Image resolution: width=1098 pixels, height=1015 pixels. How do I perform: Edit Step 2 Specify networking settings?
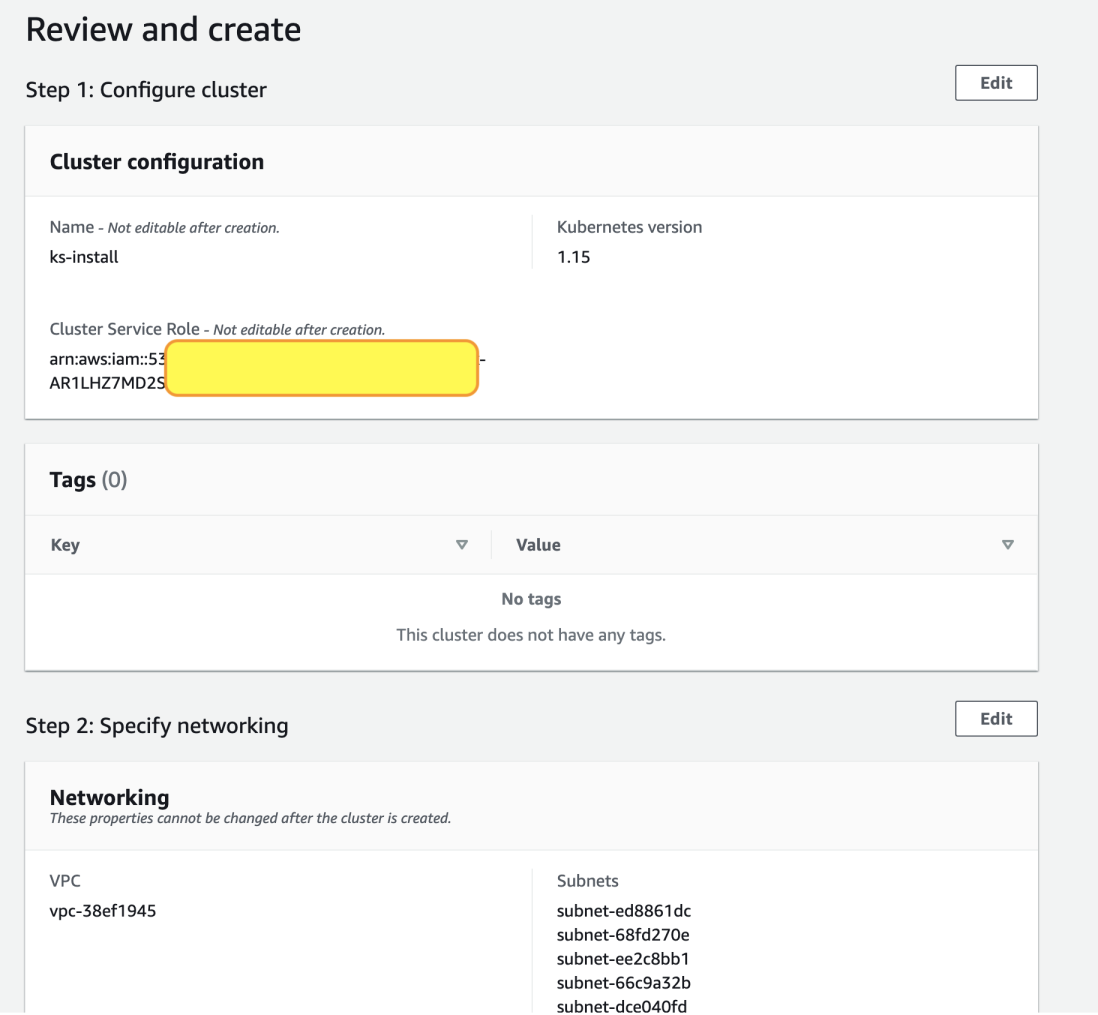pyautogui.click(x=996, y=719)
